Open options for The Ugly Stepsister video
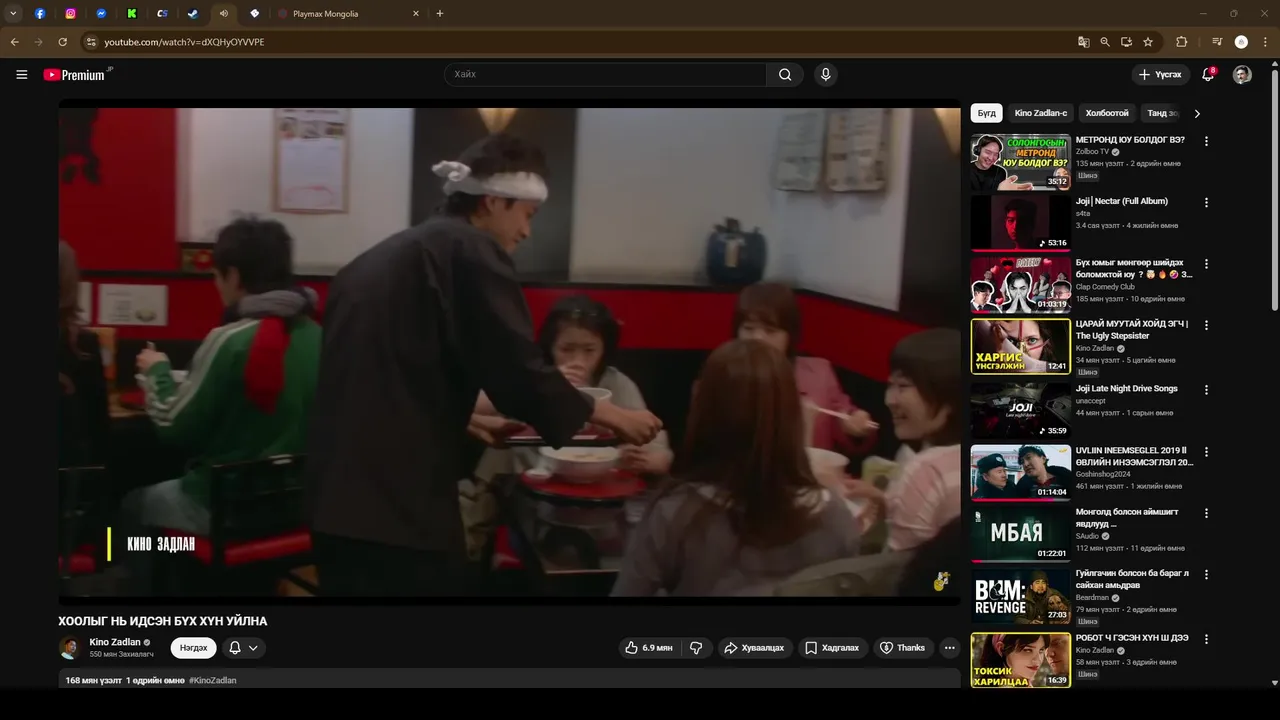The height and width of the screenshot is (720, 1280). 1206,325
